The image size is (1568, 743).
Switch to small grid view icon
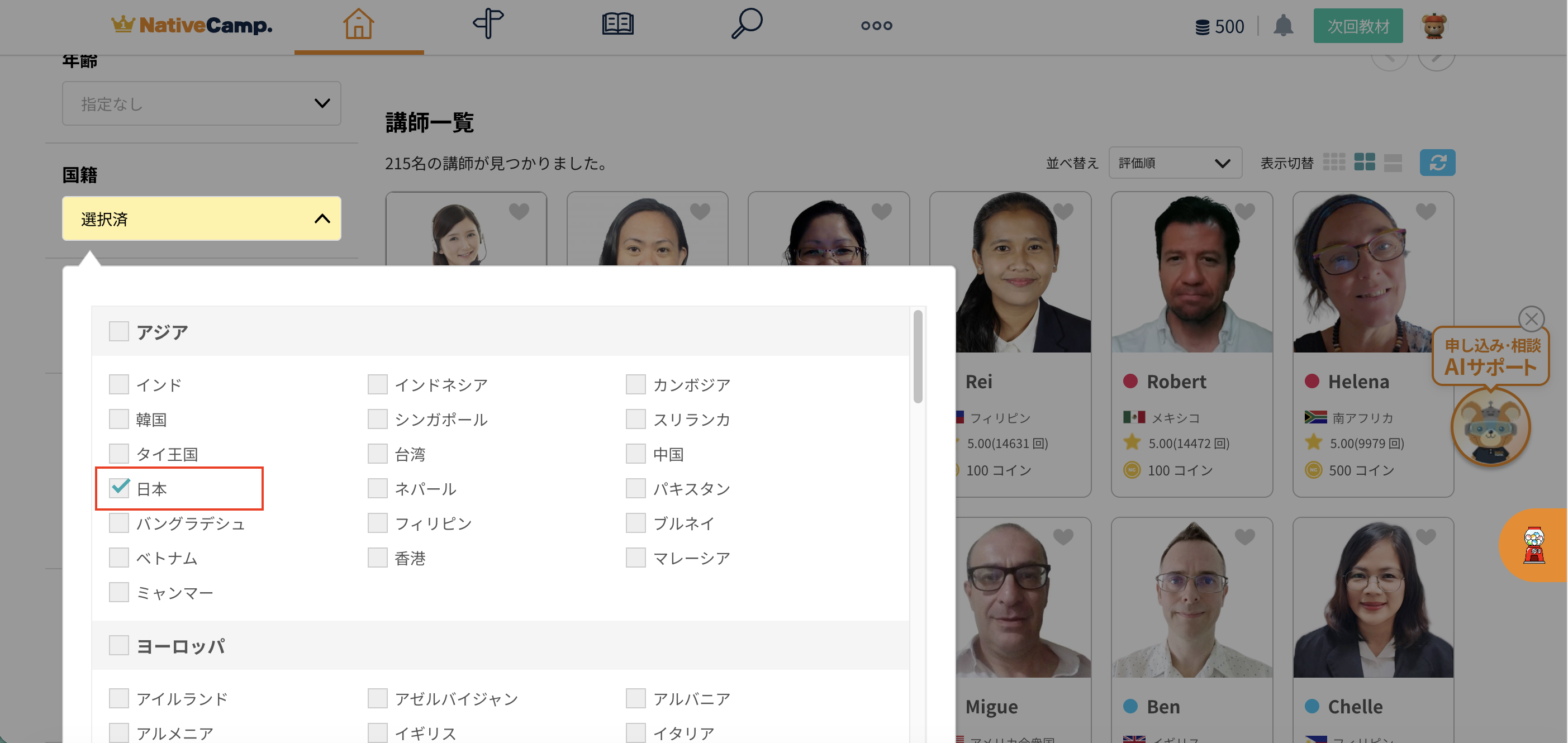tap(1334, 162)
